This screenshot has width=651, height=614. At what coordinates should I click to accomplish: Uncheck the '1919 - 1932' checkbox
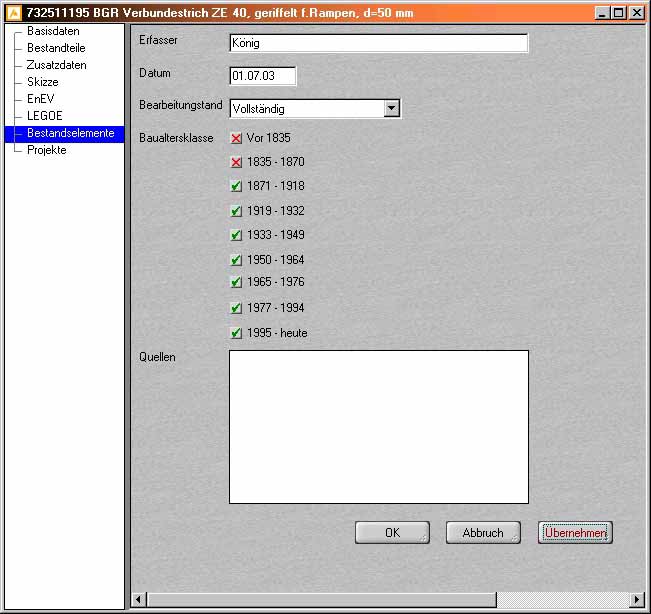pos(237,211)
